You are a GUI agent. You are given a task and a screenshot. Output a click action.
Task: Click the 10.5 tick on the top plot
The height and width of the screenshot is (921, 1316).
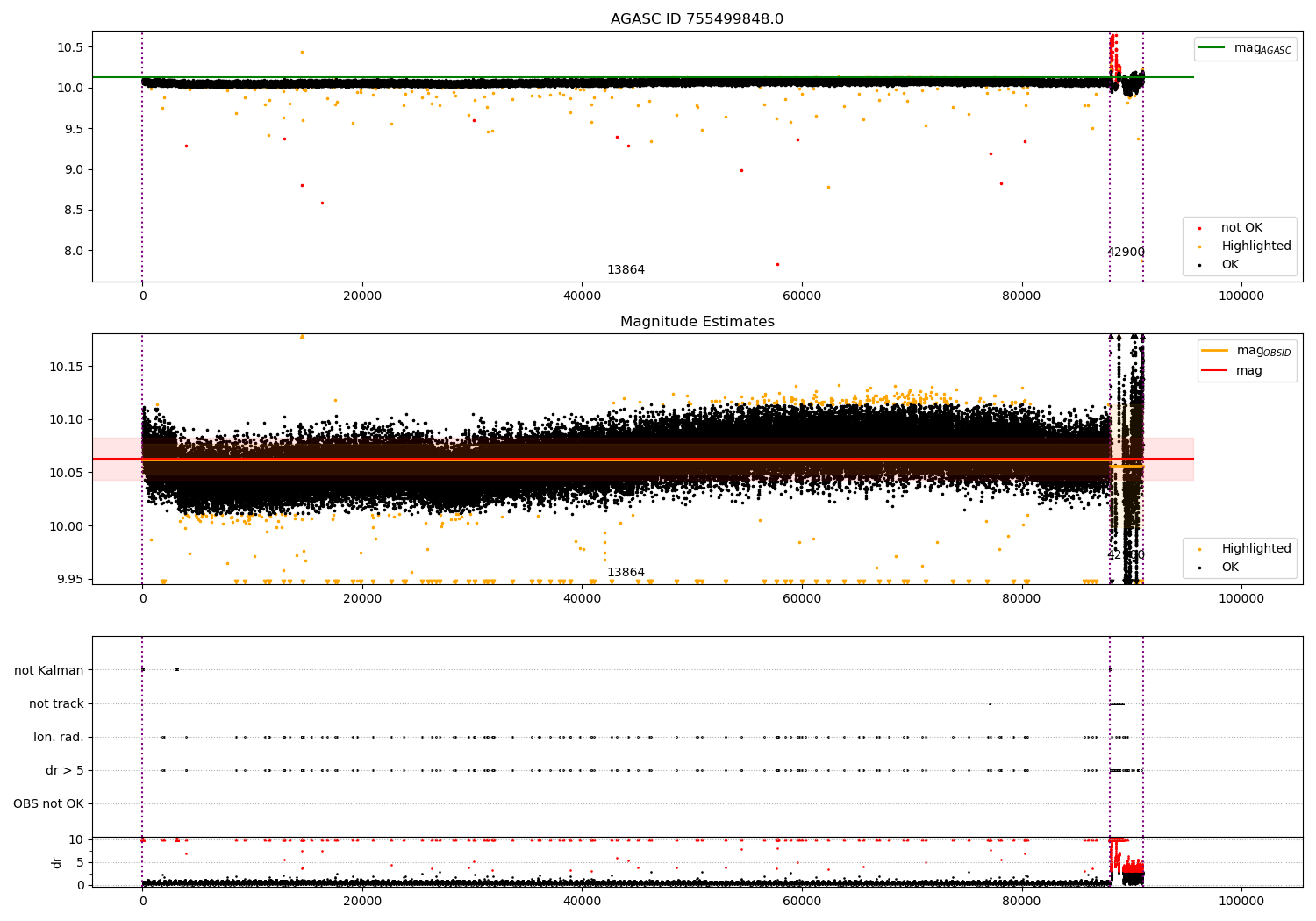70,47
